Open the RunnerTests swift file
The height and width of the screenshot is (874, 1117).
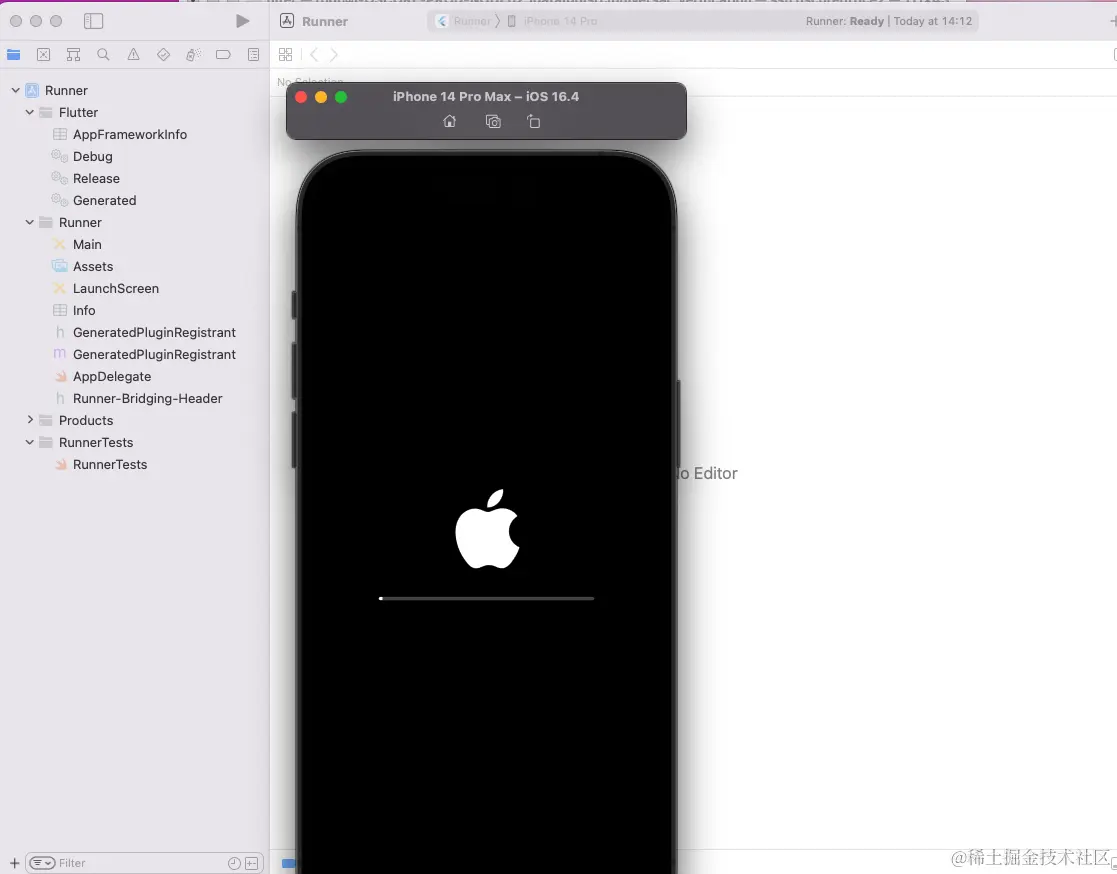pos(110,464)
